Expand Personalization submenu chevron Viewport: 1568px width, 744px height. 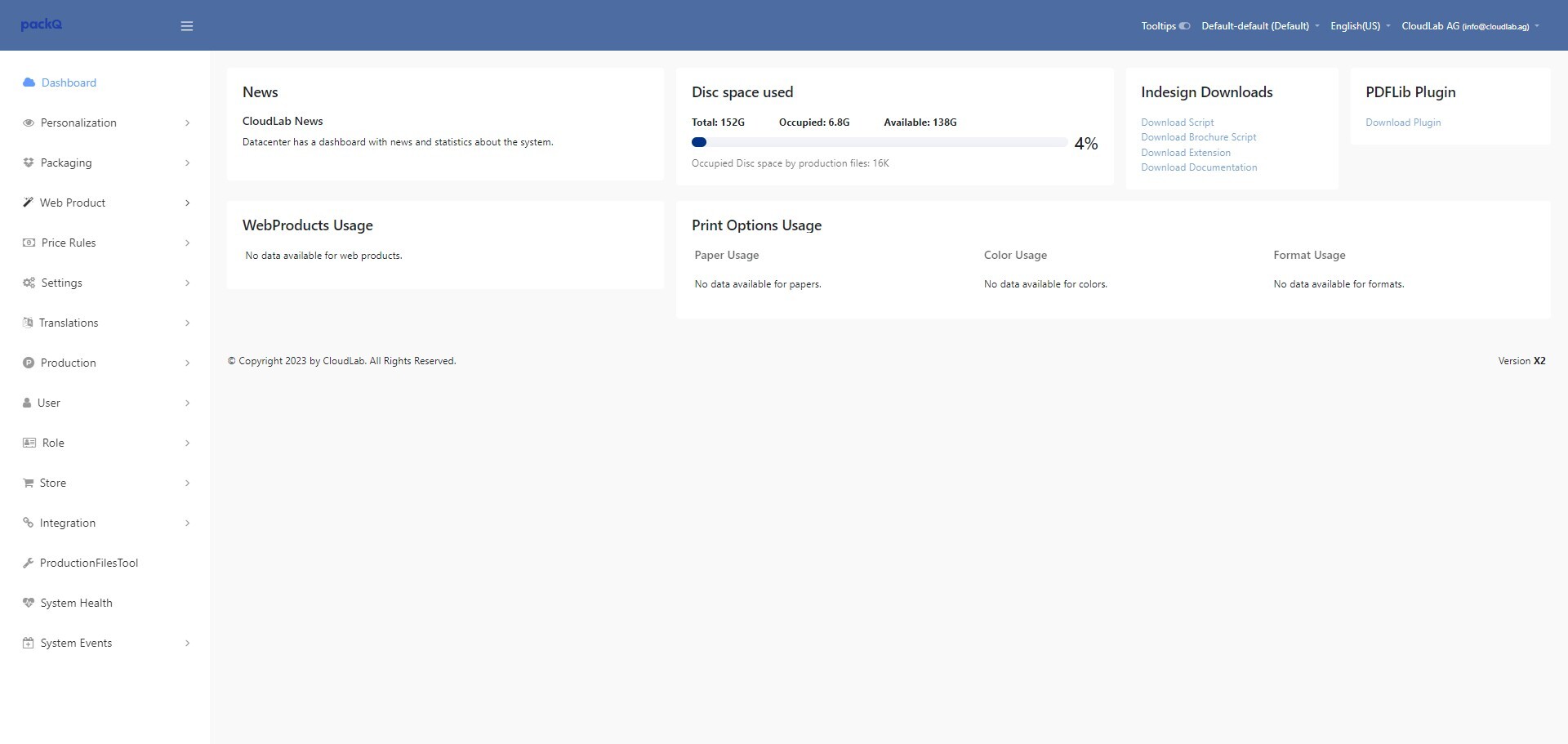tap(187, 123)
